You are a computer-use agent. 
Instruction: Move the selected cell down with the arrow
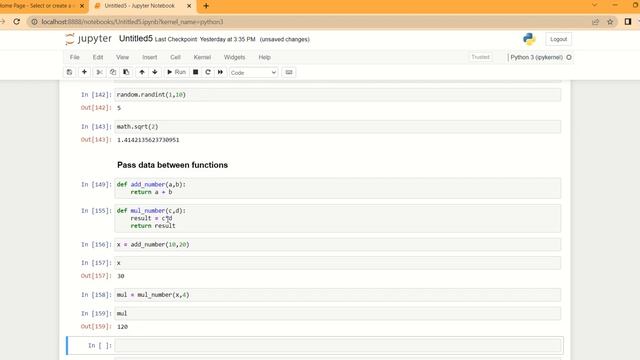[x=155, y=72]
